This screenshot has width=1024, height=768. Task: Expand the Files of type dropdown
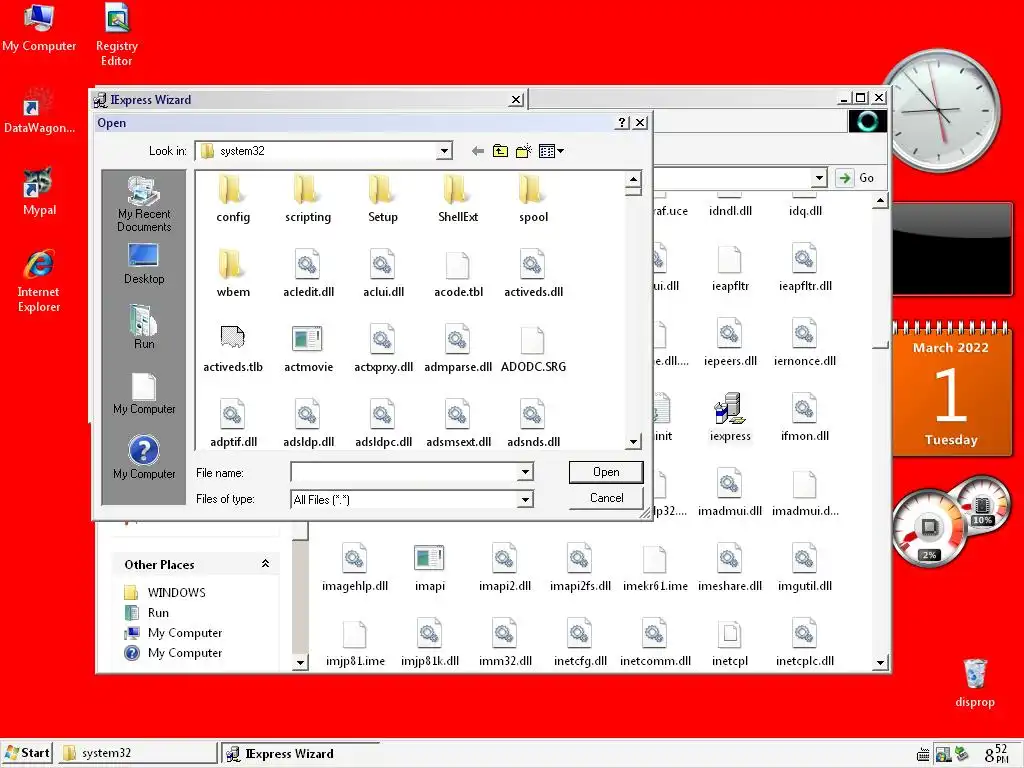pos(525,500)
